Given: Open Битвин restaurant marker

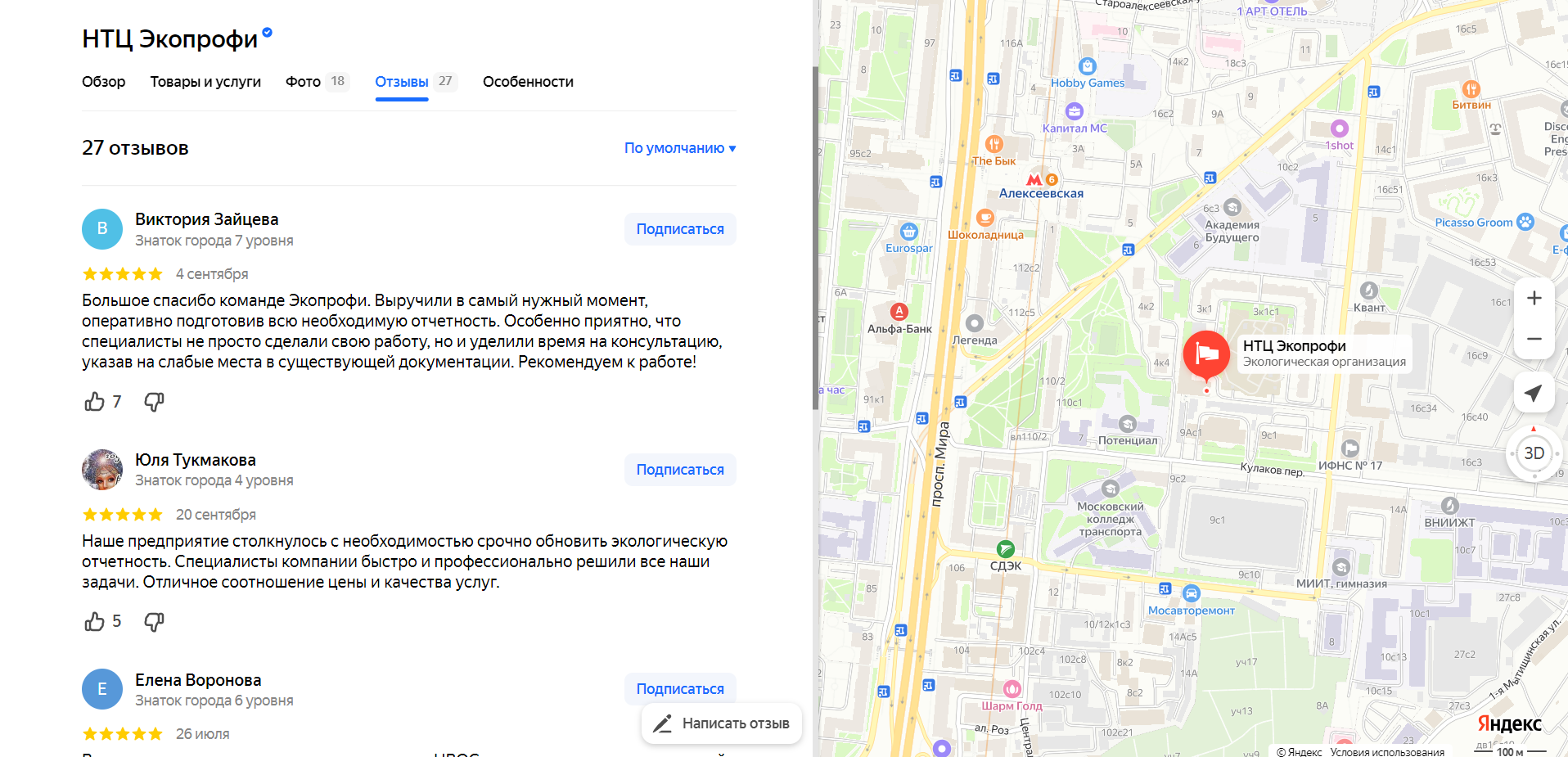Looking at the screenshot, I should [1471, 89].
